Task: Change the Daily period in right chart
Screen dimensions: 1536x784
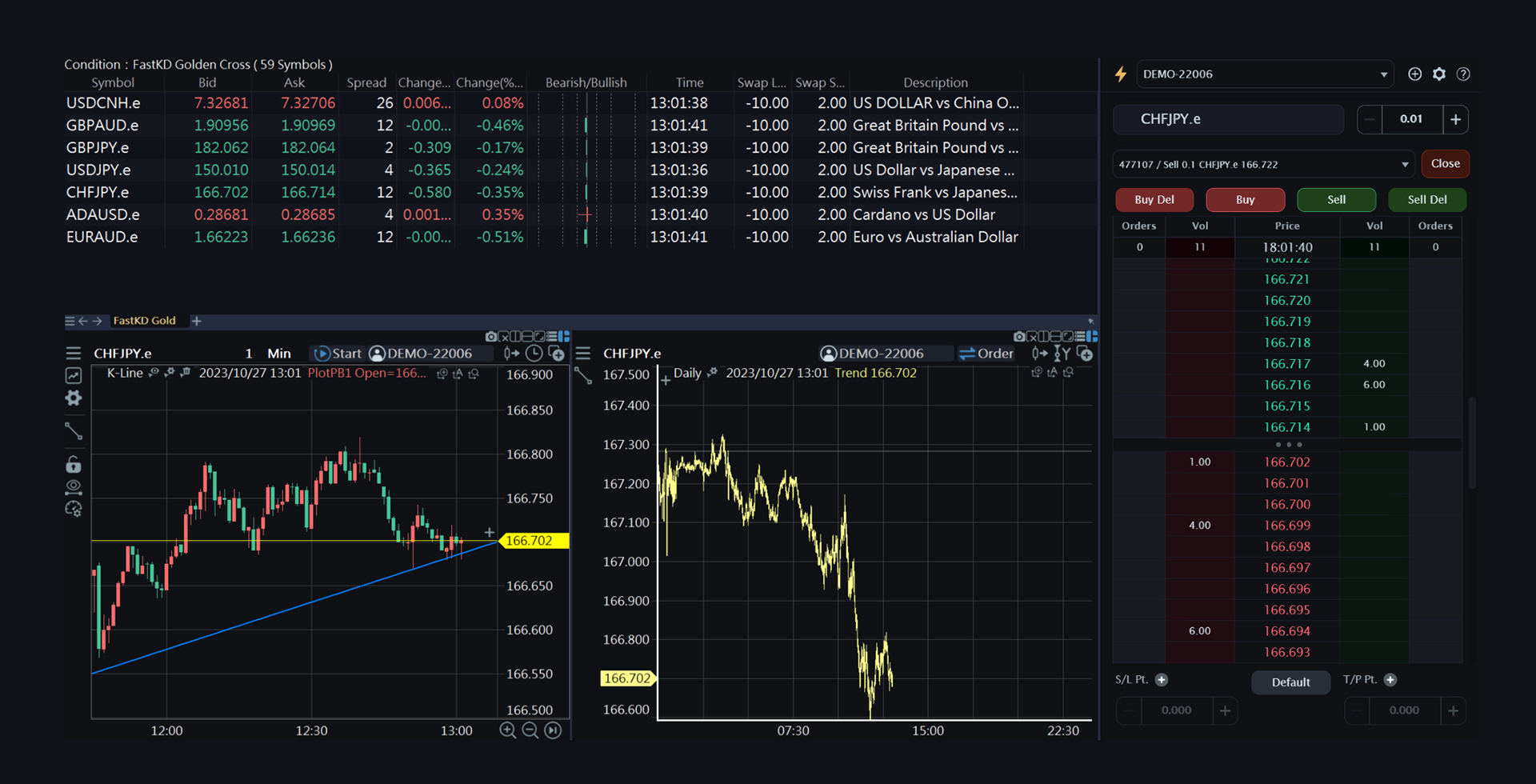Action: pos(687,373)
